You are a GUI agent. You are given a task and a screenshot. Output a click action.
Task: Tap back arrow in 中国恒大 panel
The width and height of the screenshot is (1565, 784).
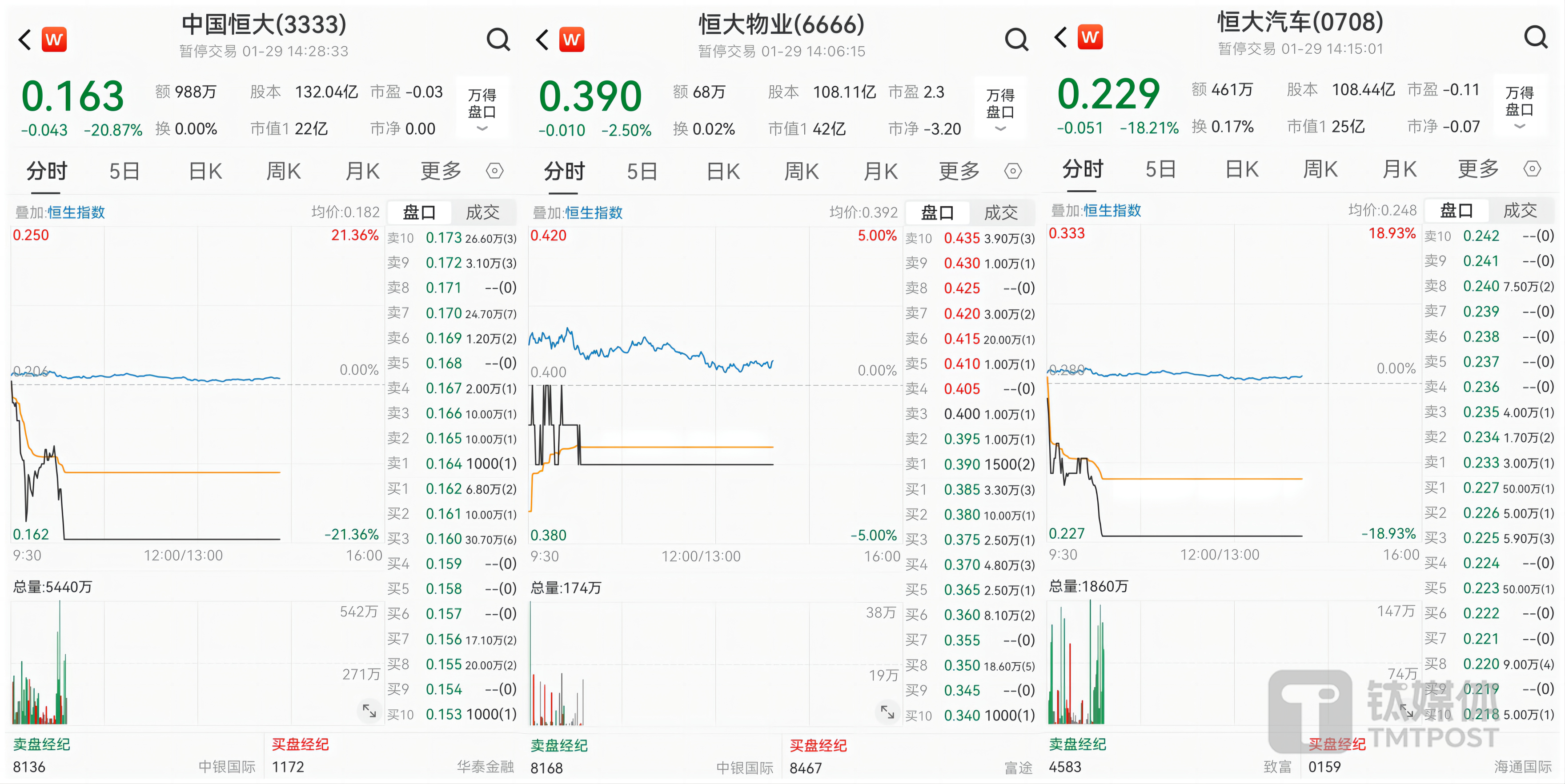point(25,40)
